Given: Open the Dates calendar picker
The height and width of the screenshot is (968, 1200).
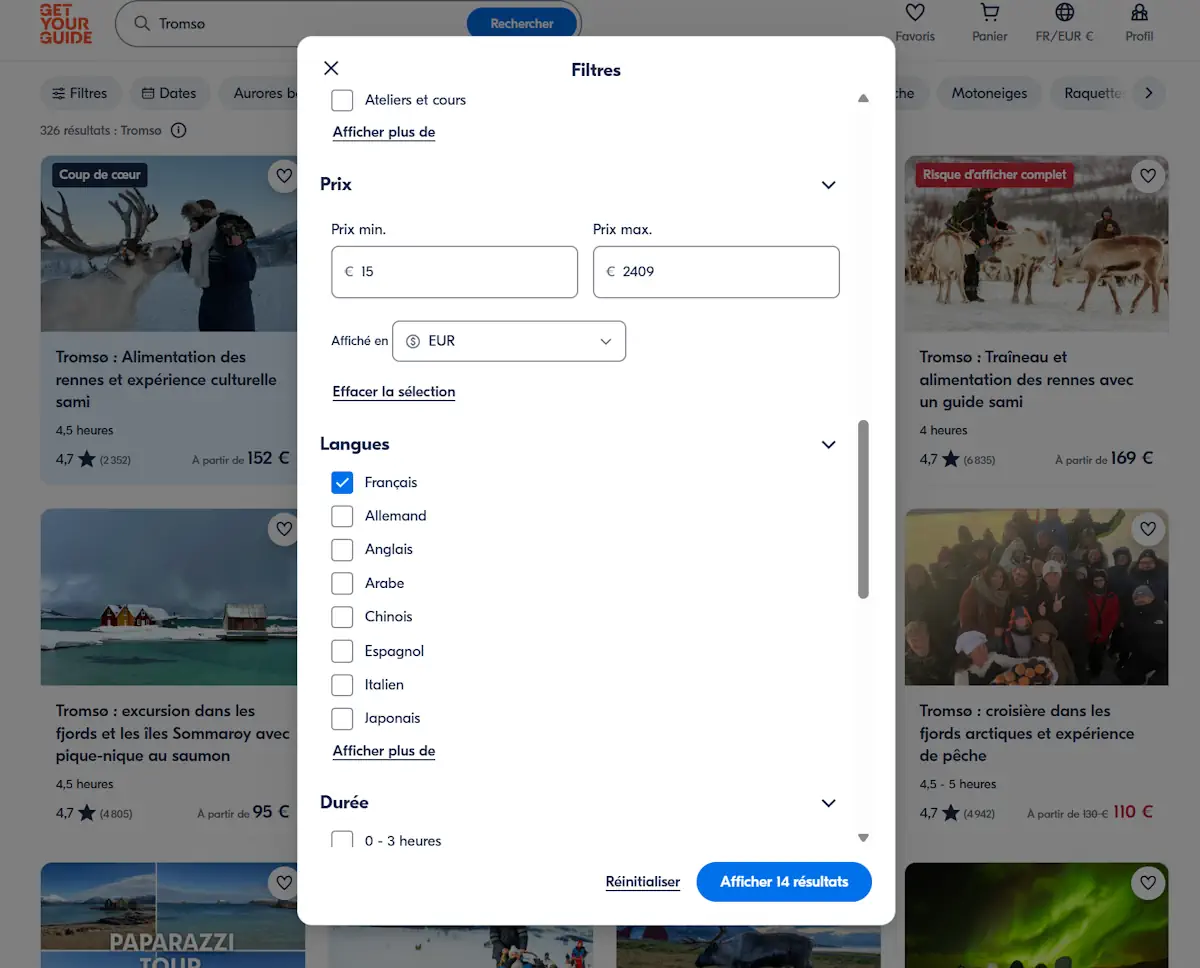Looking at the screenshot, I should (x=169, y=93).
